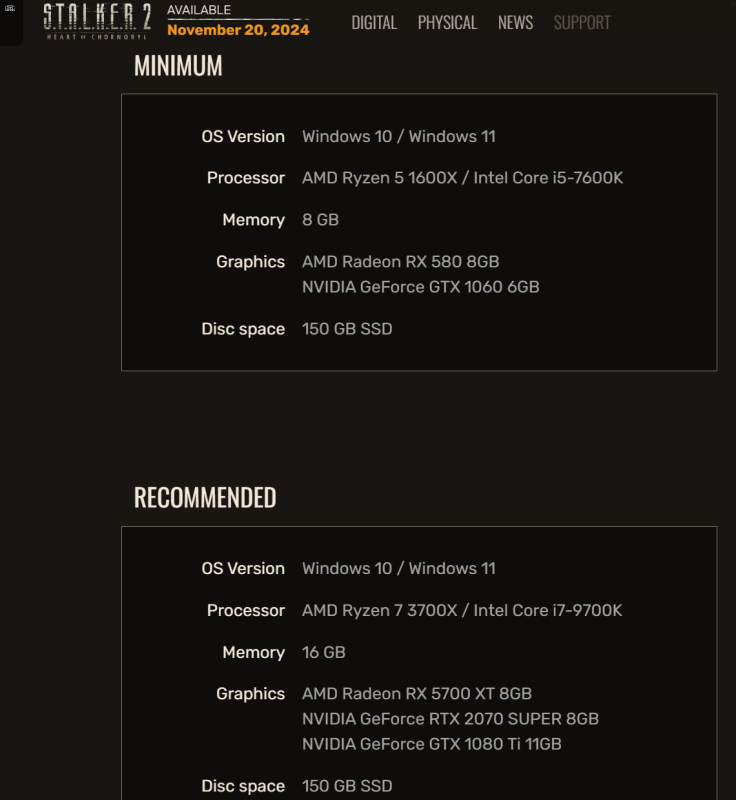
Task: Click the NVIDIA GeForce GTX 1060 6GB line
Action: coord(421,287)
